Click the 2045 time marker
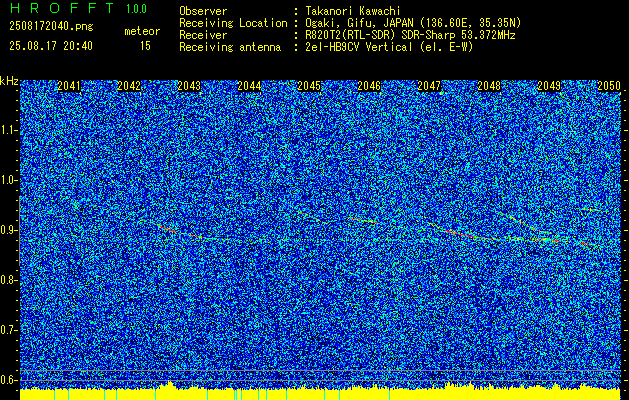Viewport: 629px width, 400px height. click(309, 86)
